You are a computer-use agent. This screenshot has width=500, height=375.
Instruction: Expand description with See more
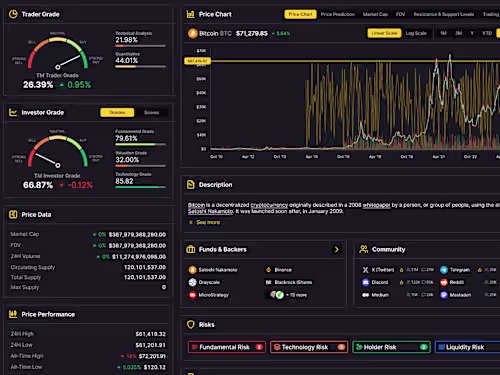click(208, 222)
